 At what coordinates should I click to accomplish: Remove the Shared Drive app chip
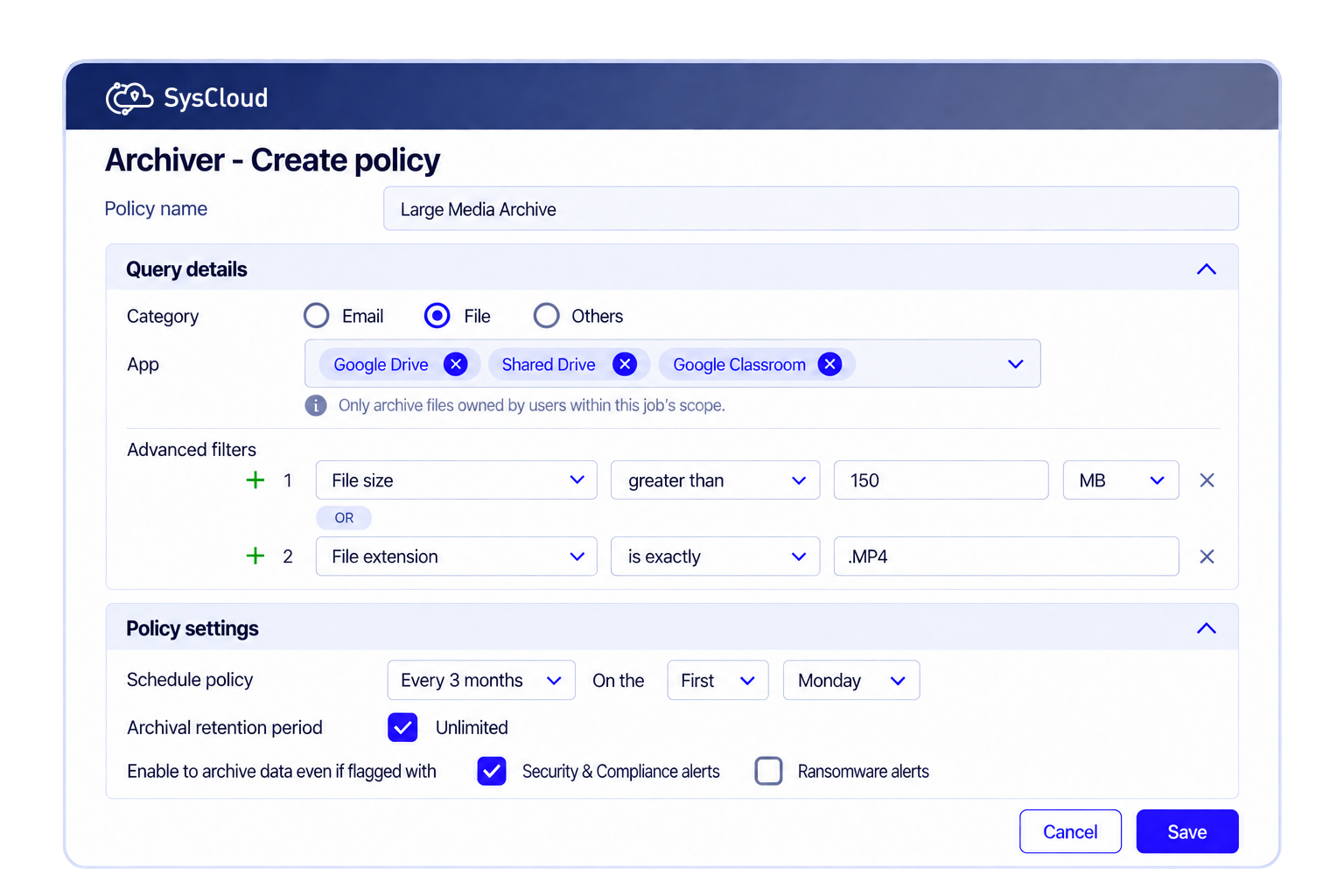point(625,364)
